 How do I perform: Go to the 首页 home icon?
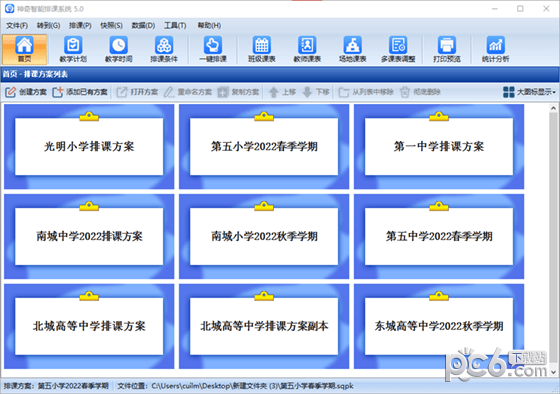(24, 49)
